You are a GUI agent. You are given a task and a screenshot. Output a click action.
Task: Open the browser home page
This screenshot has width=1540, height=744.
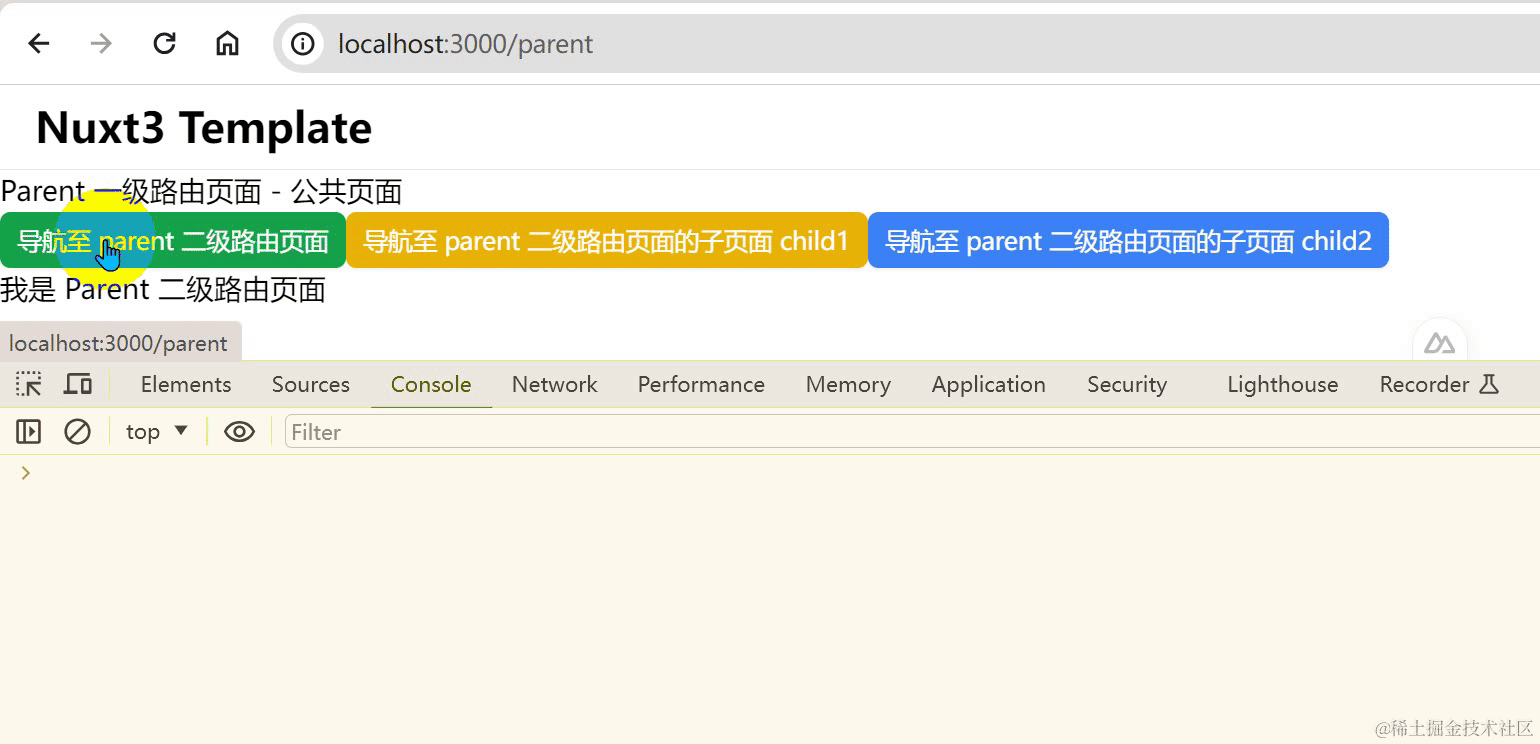228,44
